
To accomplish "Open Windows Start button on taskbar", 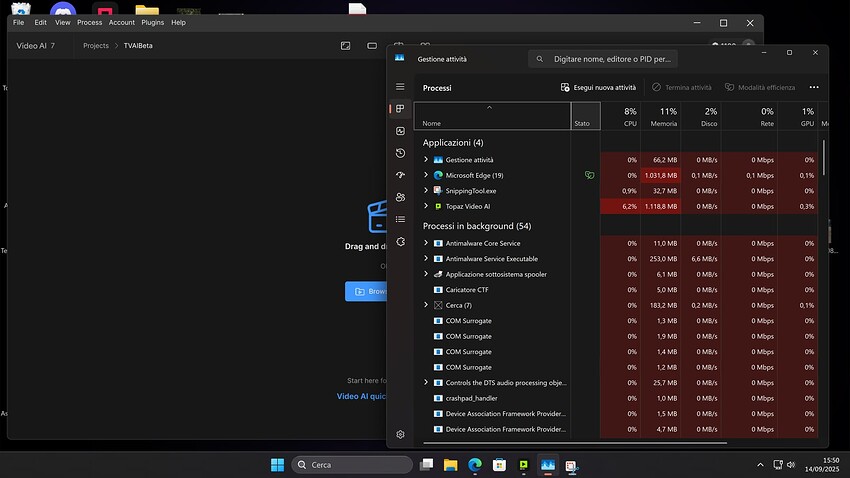I will [x=277, y=464].
